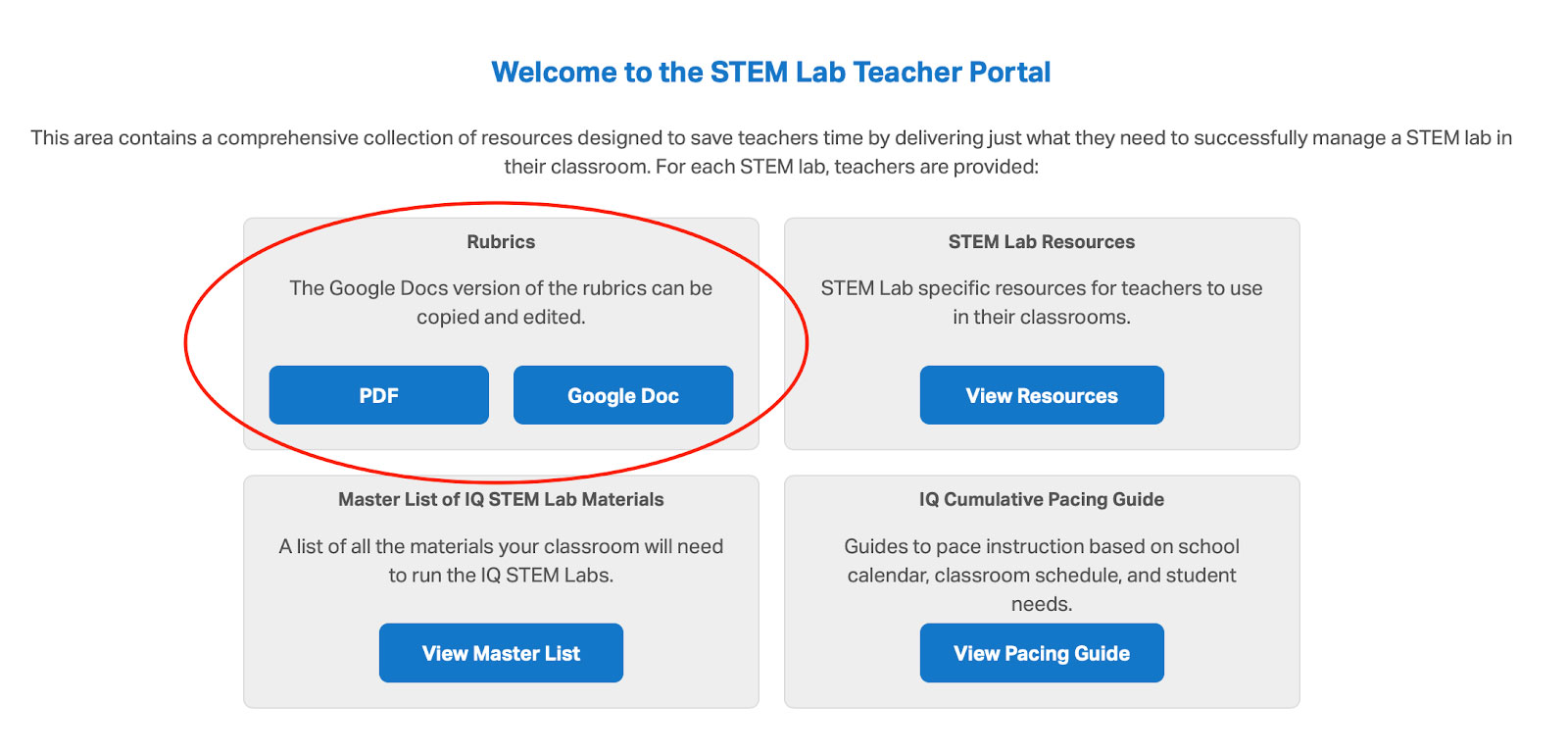Click the STEM Lab Resources card body
The height and width of the screenshot is (754, 1568).
1042,333
